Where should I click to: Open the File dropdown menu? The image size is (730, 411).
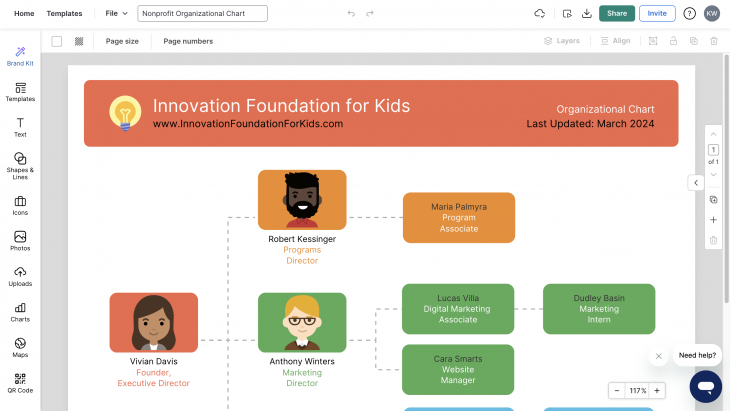pyautogui.click(x=117, y=14)
